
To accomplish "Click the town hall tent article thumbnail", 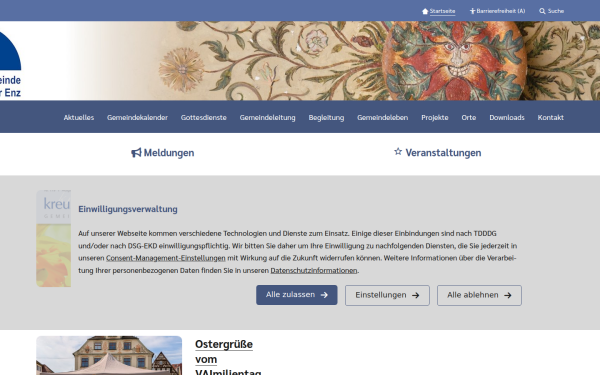I will (x=109, y=355).
